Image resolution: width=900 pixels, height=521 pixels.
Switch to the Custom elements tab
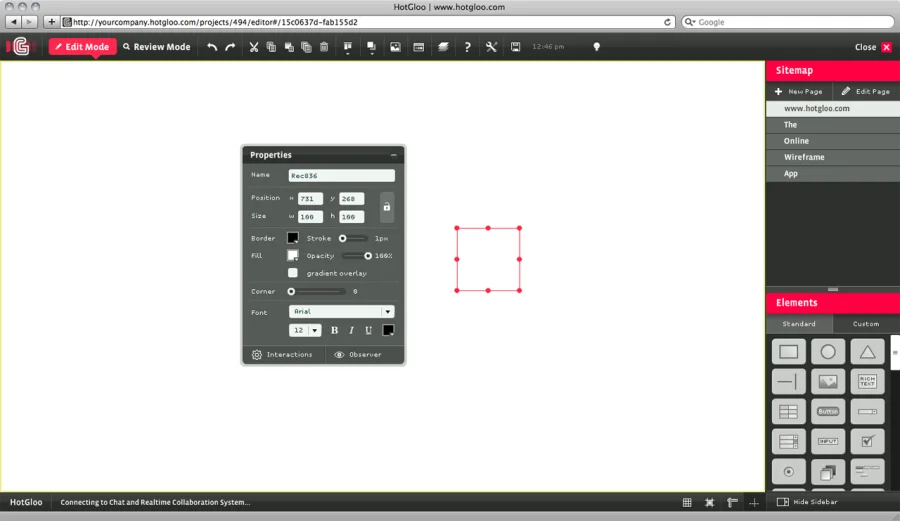[865, 324]
